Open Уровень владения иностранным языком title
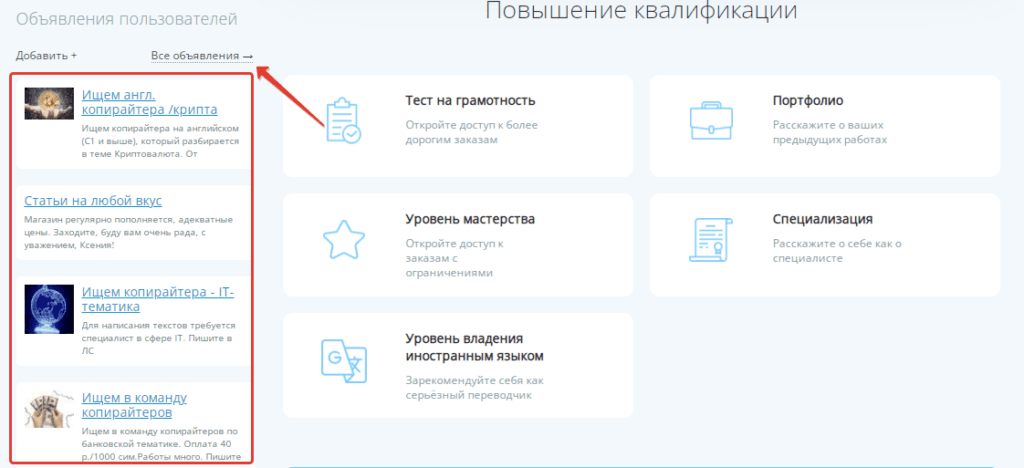The height and width of the screenshot is (468, 1024). coord(474,347)
